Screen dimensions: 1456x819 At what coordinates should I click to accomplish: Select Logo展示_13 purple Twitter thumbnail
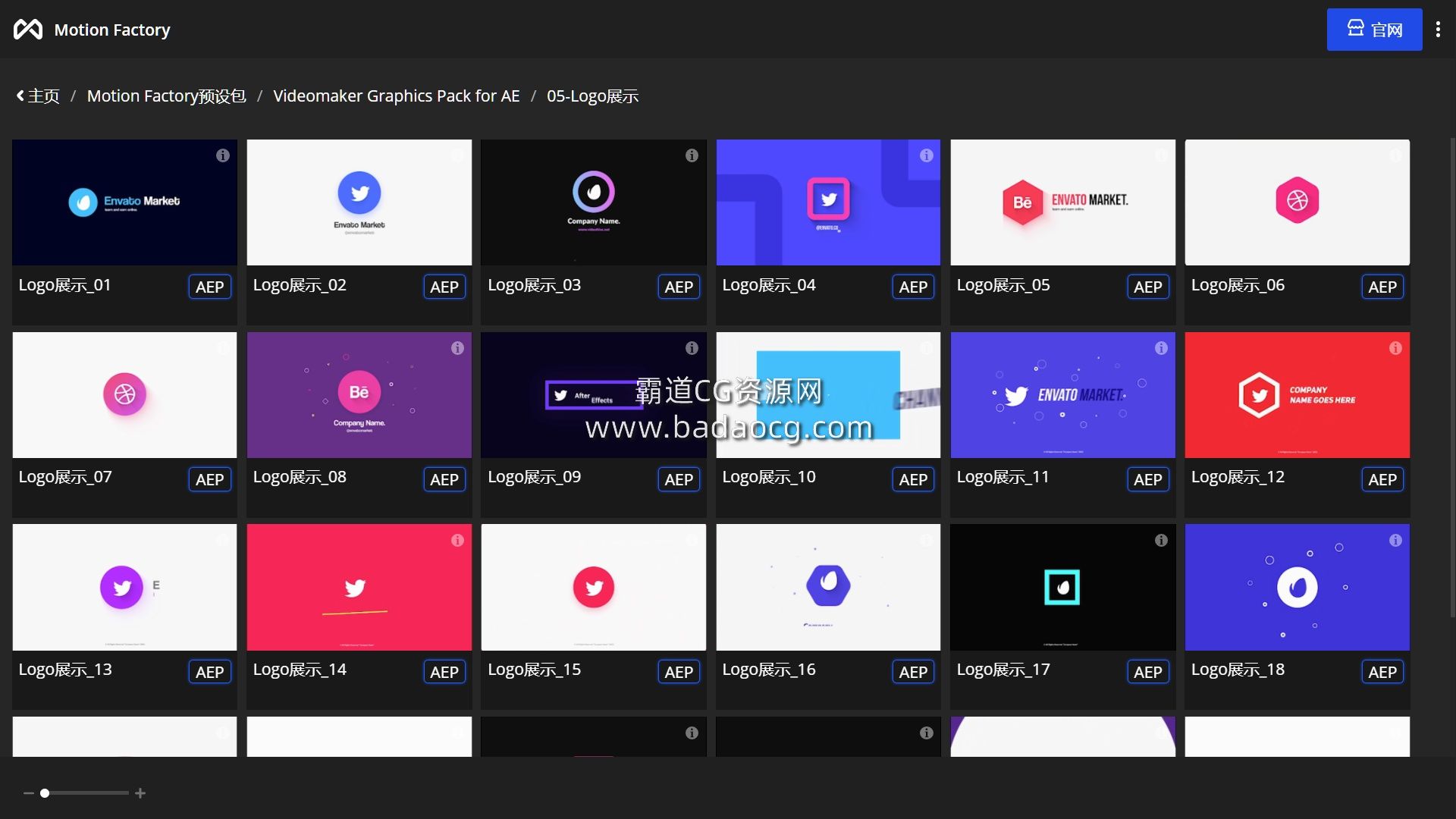[x=124, y=587]
